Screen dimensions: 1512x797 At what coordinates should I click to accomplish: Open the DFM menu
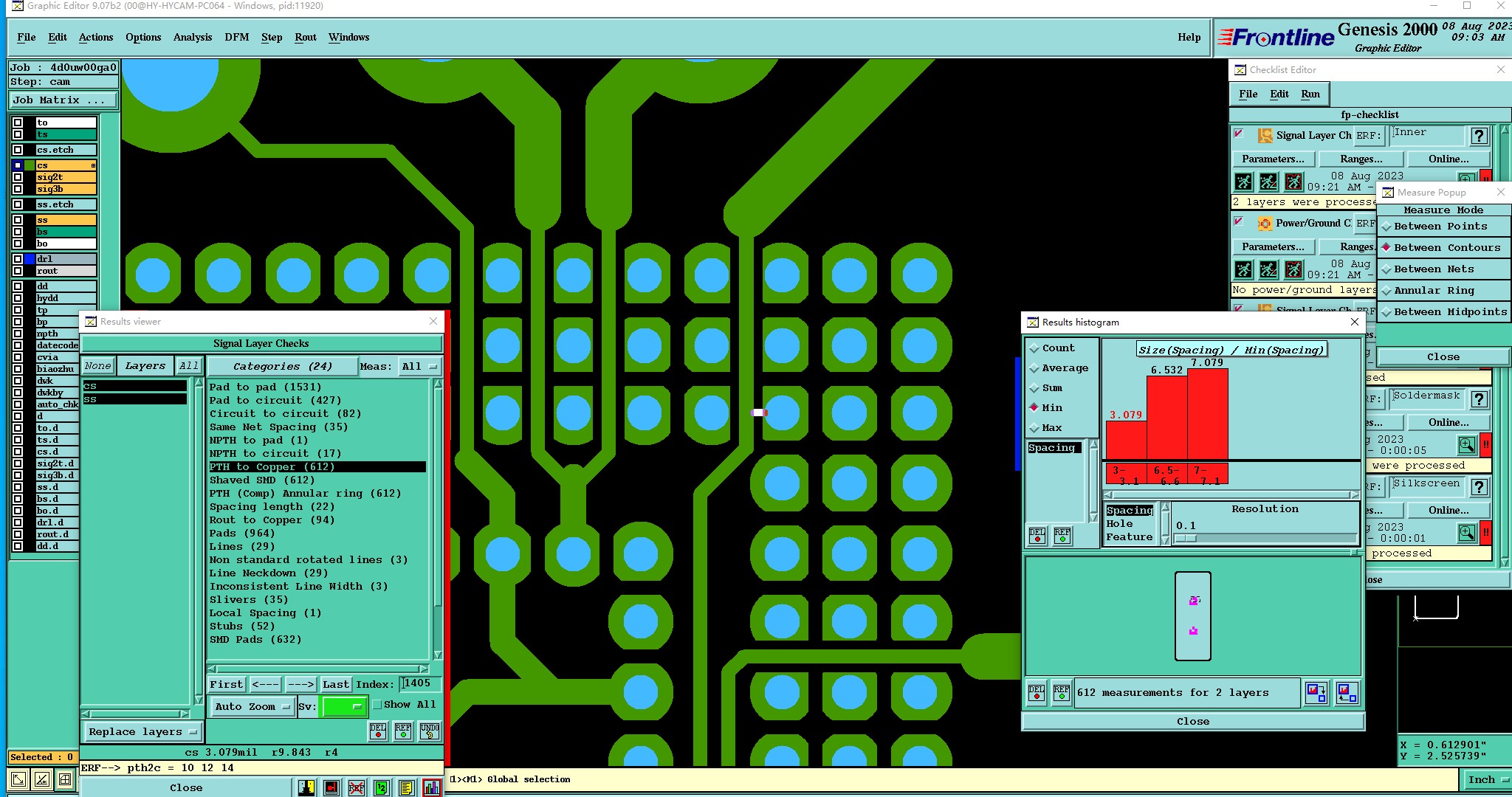click(x=237, y=38)
